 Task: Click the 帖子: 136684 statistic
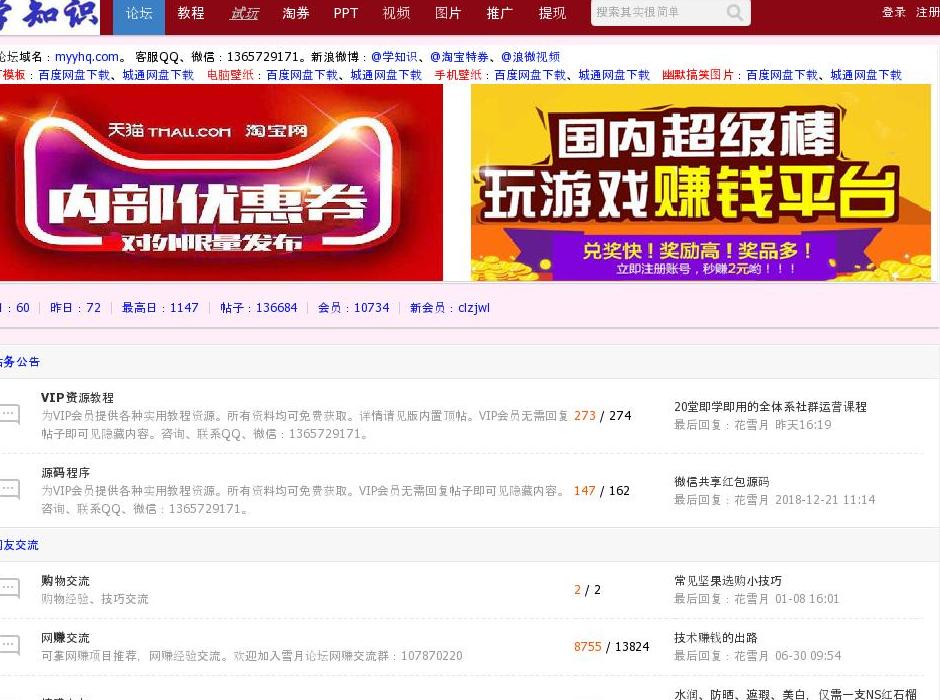point(258,307)
